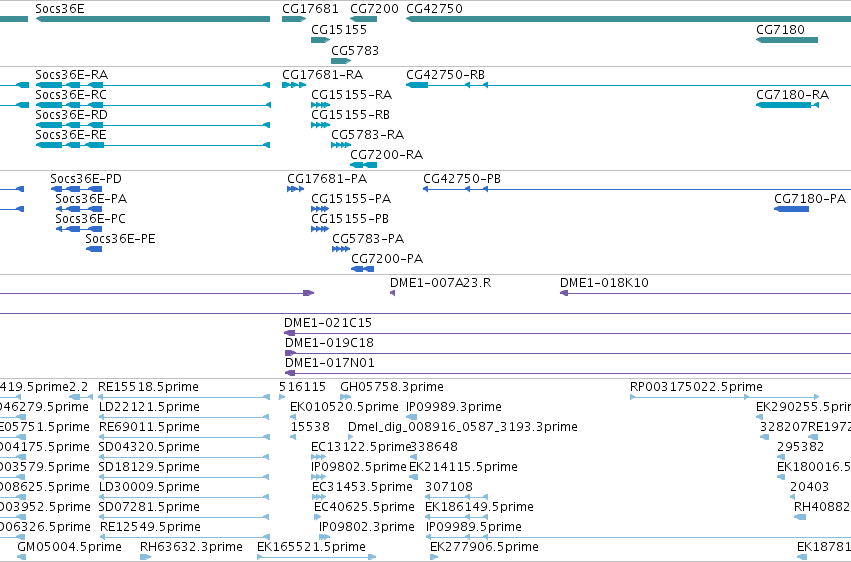Select protein Socs36E-PE
Screen dimensions: 851x562
[94, 249]
